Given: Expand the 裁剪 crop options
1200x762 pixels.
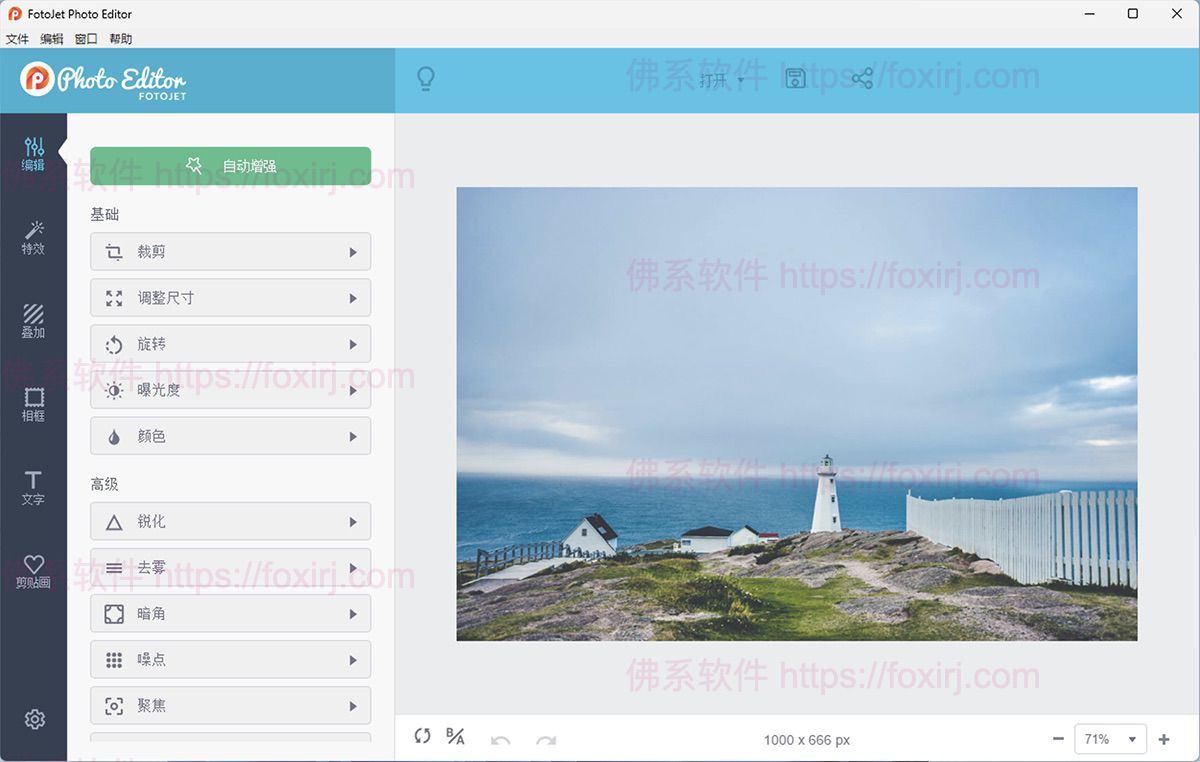Looking at the screenshot, I should coord(230,251).
